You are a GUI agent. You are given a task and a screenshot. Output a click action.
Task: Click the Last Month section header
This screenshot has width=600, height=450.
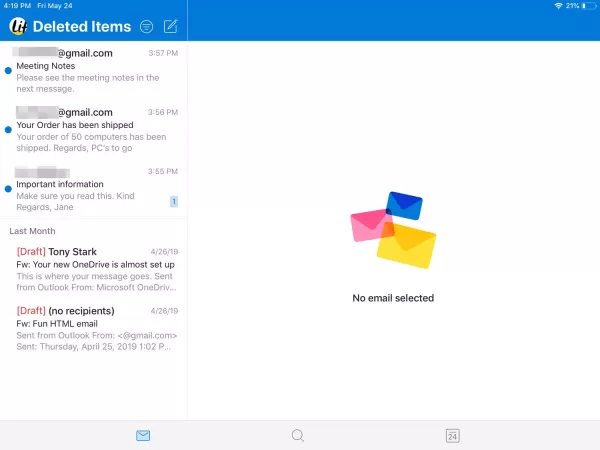[33, 231]
